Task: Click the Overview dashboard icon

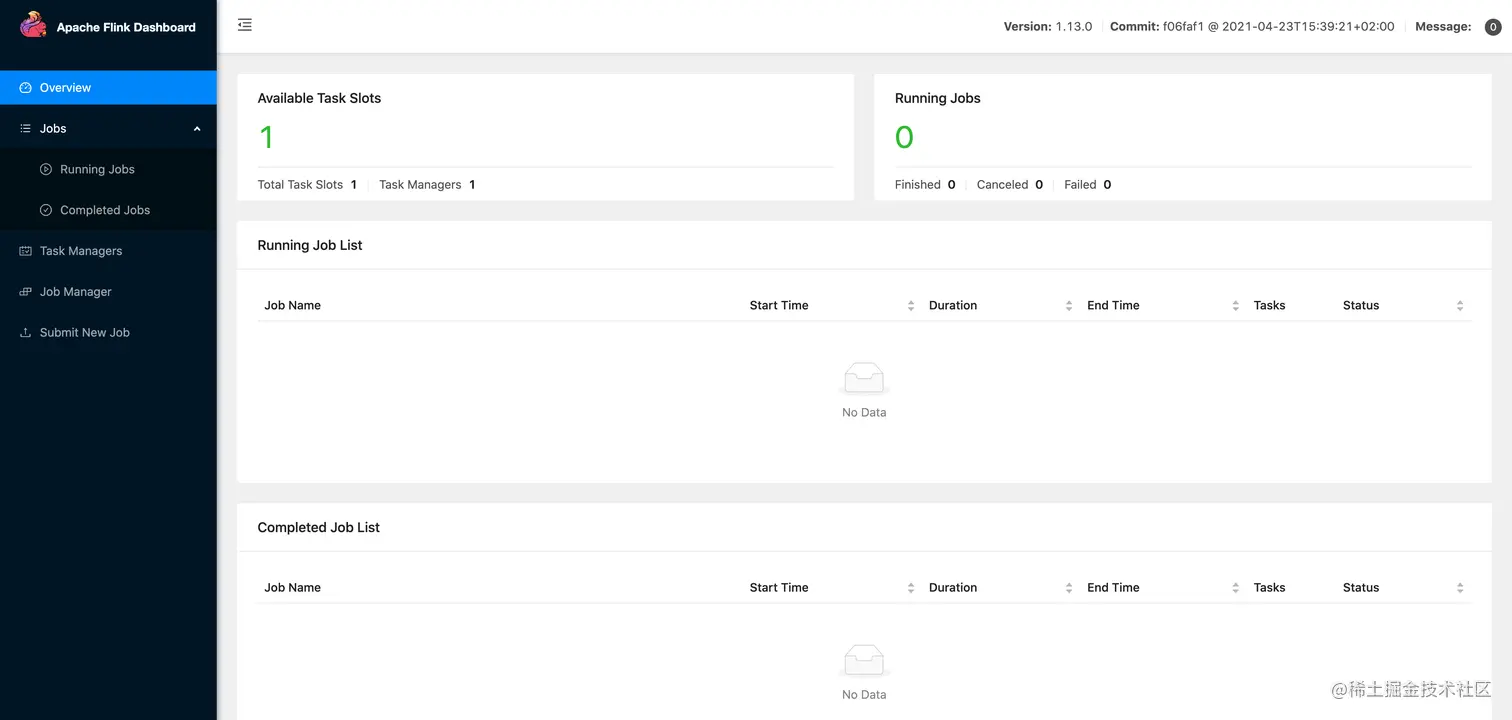Action: [26, 88]
